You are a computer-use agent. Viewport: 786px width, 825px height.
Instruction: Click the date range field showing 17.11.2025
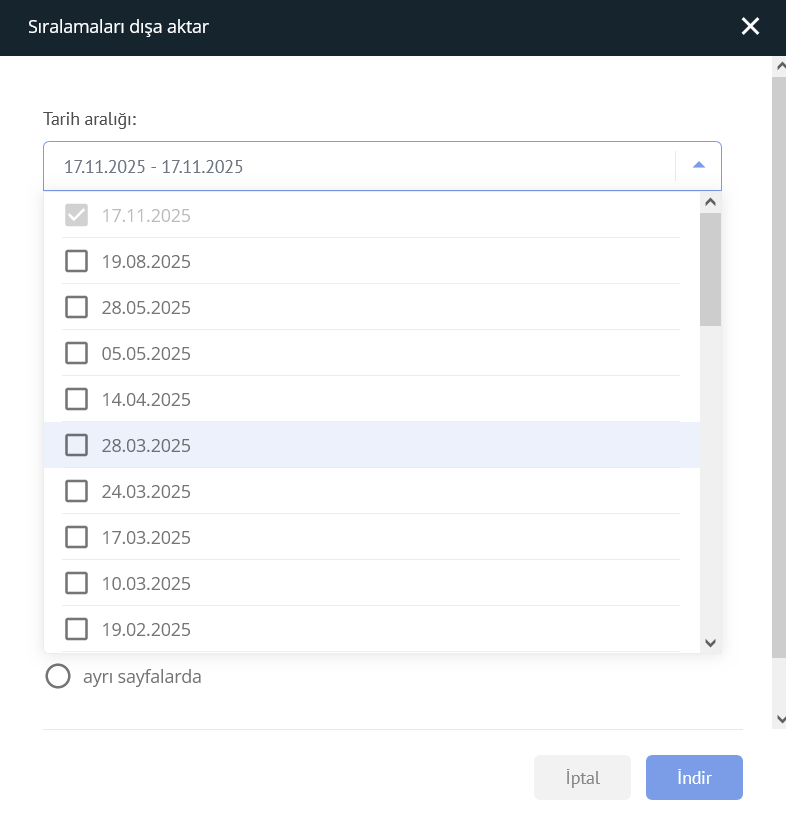point(360,167)
